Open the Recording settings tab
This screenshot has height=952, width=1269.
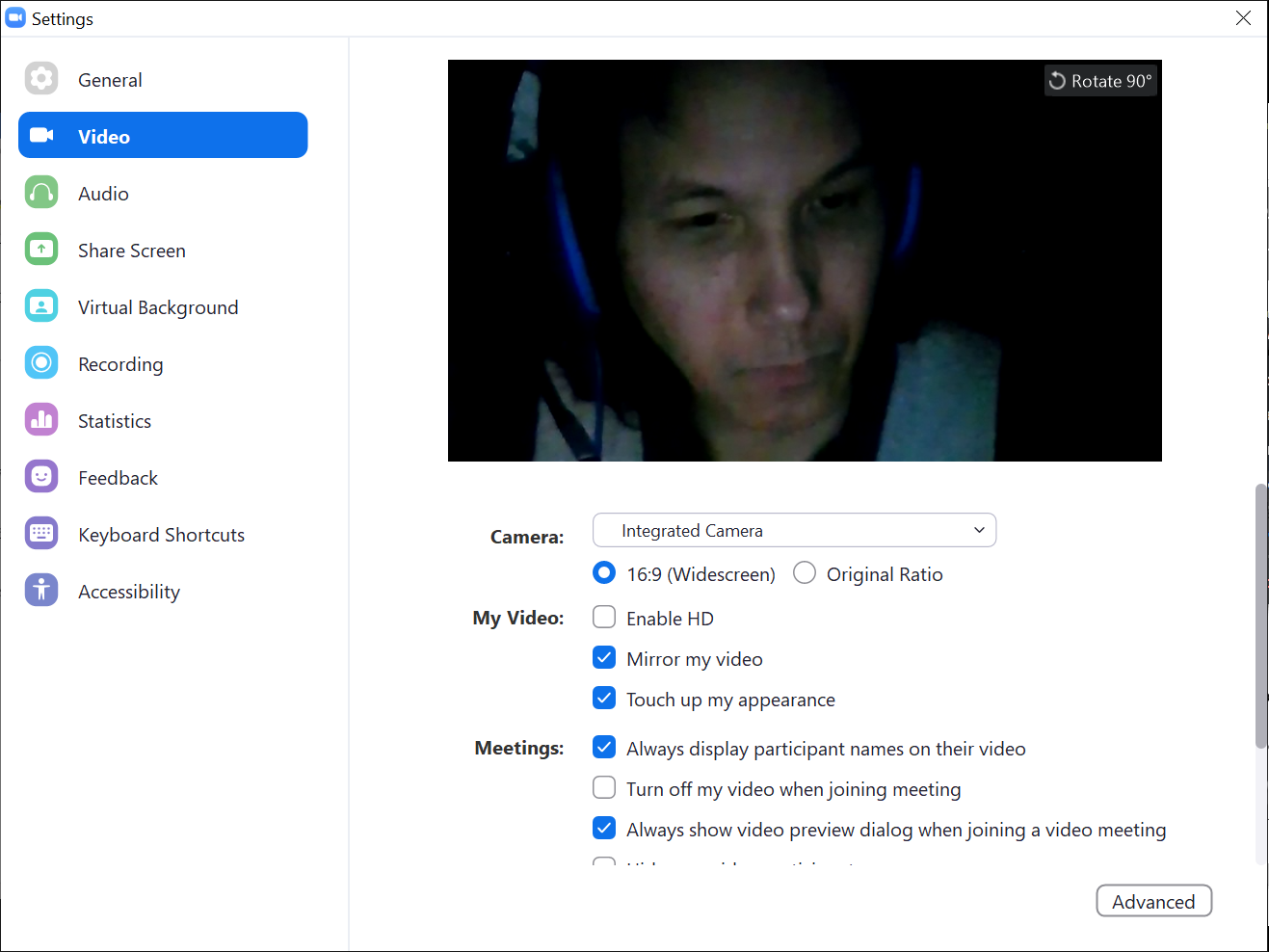(x=163, y=363)
